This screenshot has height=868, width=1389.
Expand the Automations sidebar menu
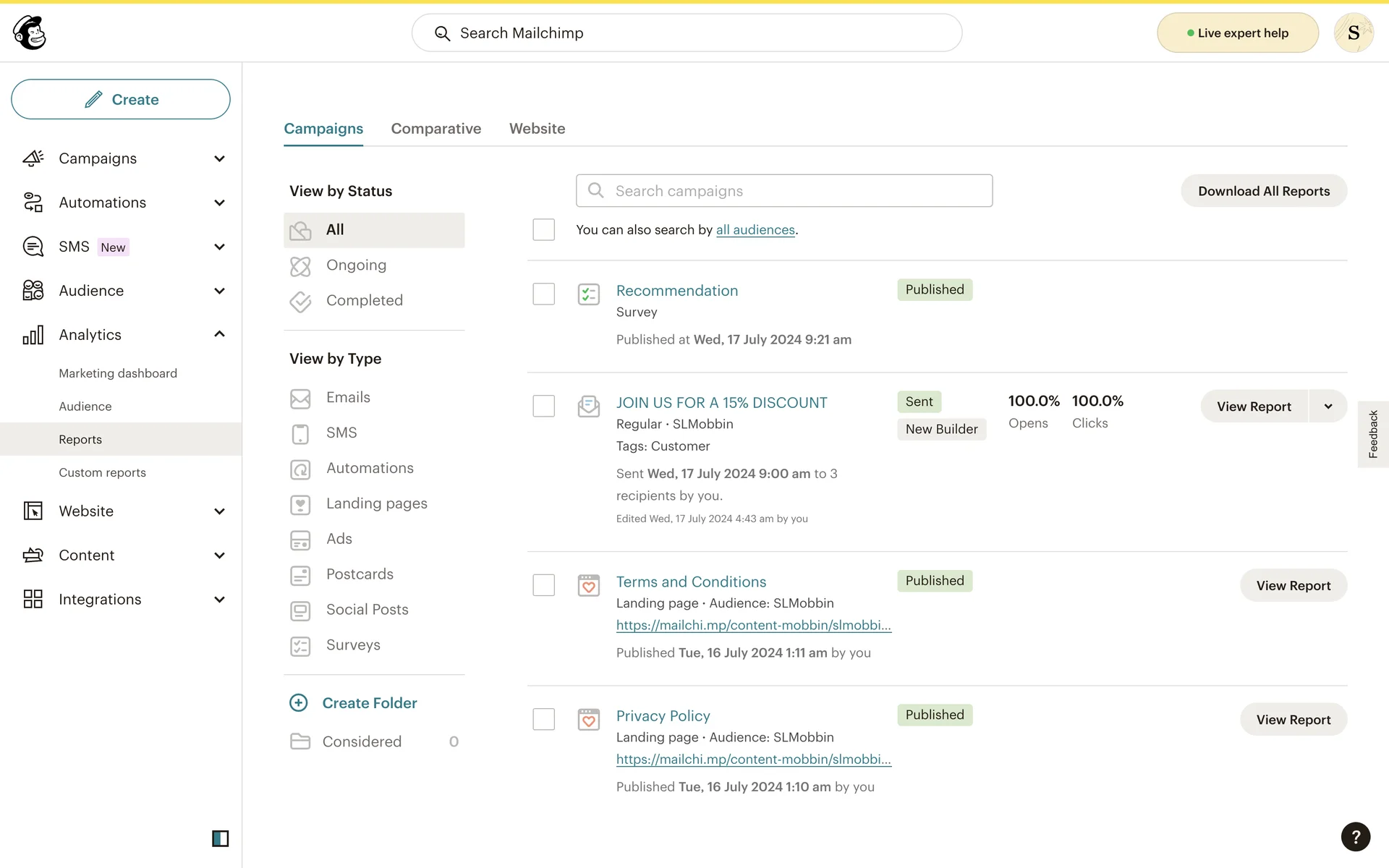pyautogui.click(x=219, y=203)
